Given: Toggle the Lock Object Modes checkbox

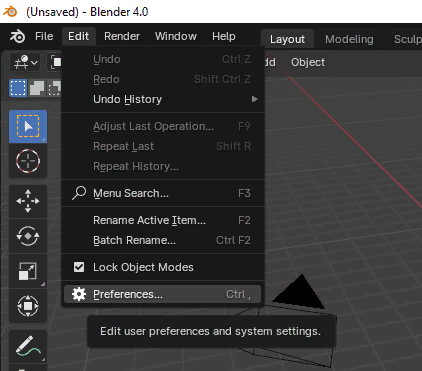Looking at the screenshot, I should pos(79,267).
